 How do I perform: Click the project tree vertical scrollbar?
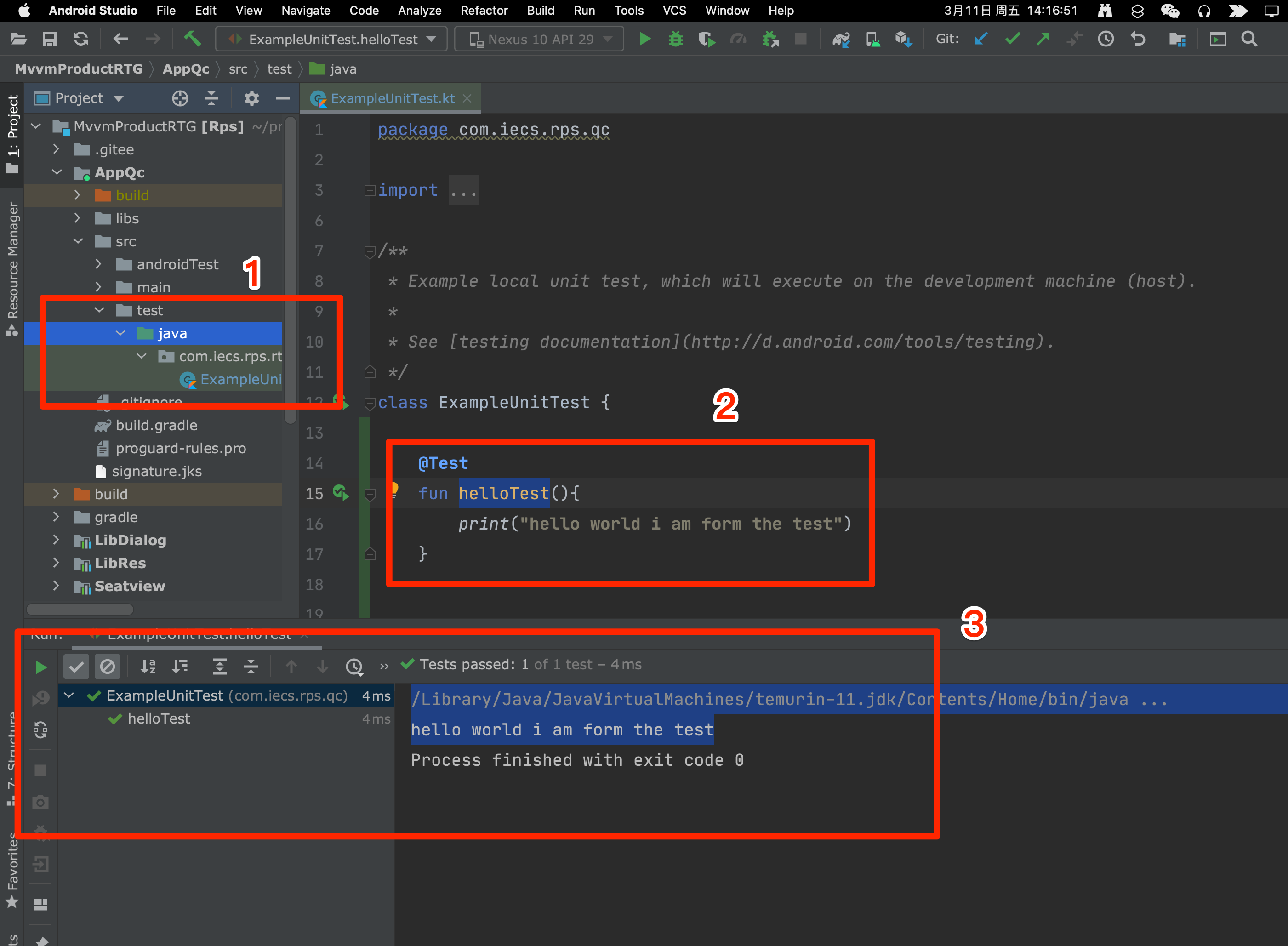(291, 269)
